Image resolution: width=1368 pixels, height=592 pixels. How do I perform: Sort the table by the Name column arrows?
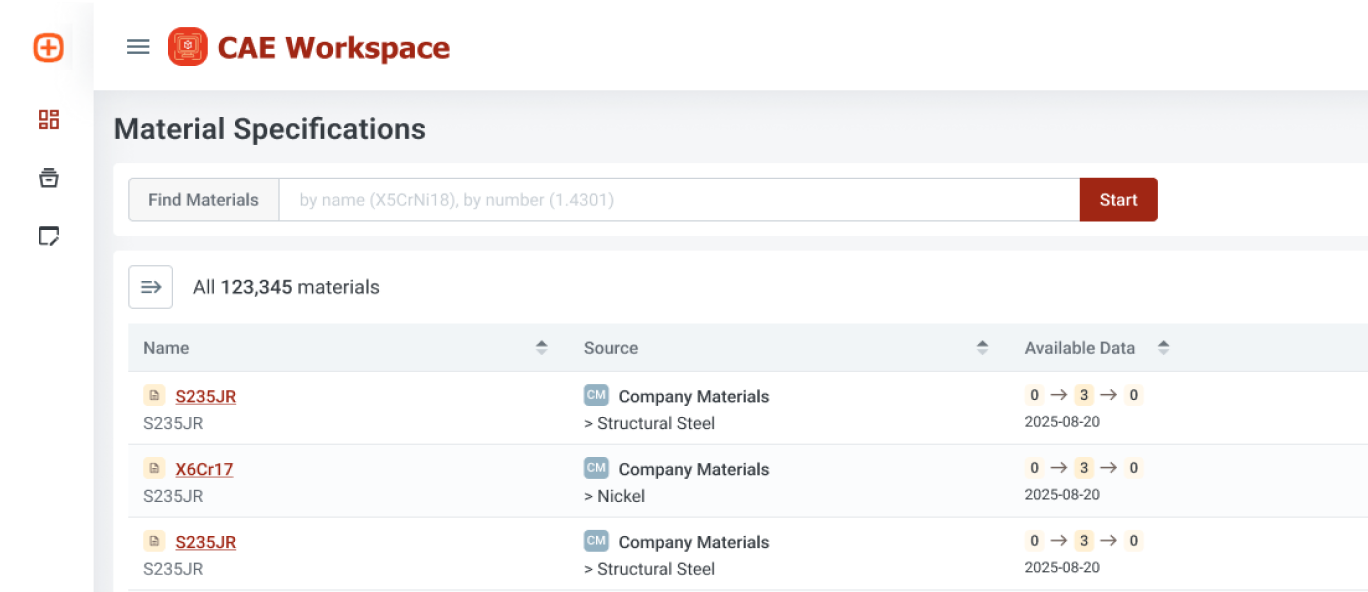point(541,348)
